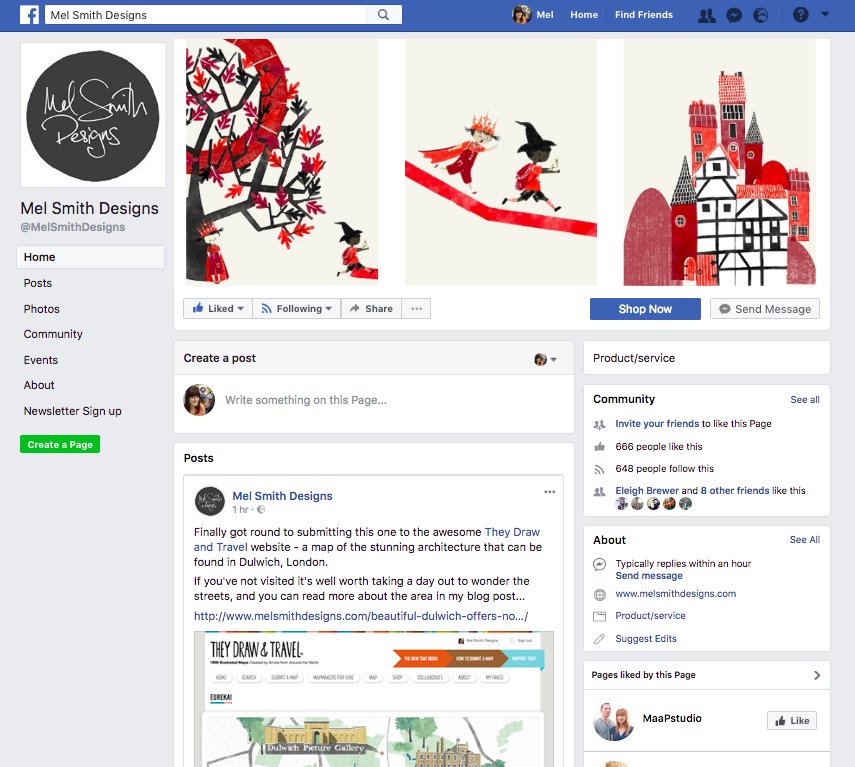Click the green Create a Page button
This screenshot has height=767, width=855.
point(60,444)
